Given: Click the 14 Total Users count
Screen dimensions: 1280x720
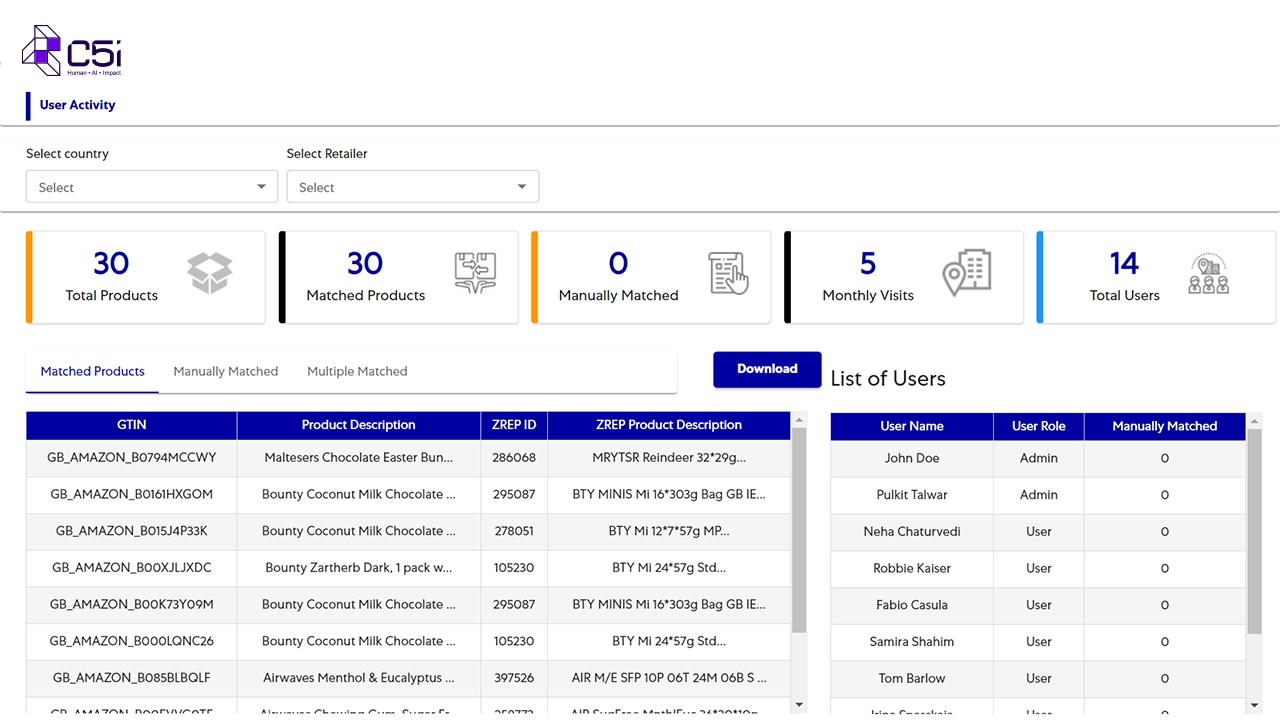Looking at the screenshot, I should (x=1124, y=264).
